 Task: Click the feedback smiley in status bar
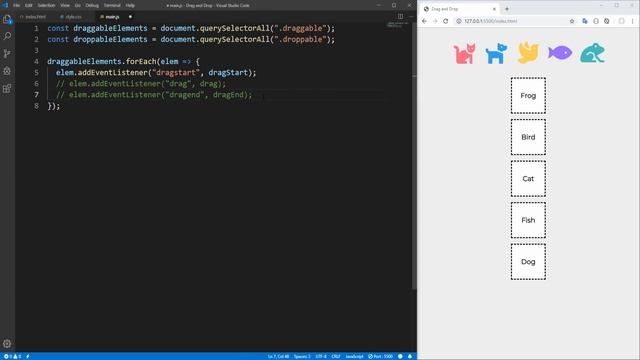[400, 356]
